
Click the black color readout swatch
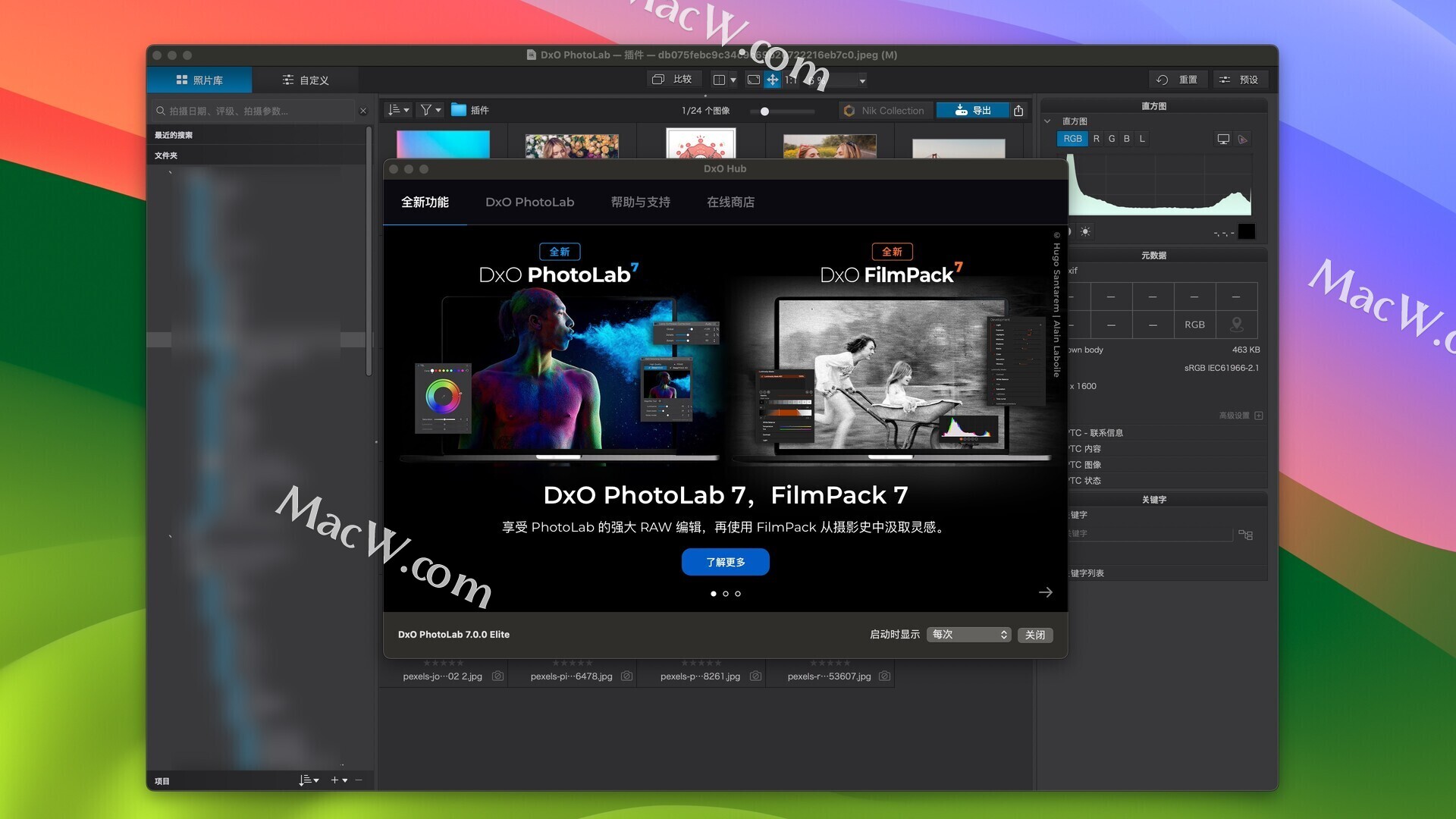point(1246,232)
